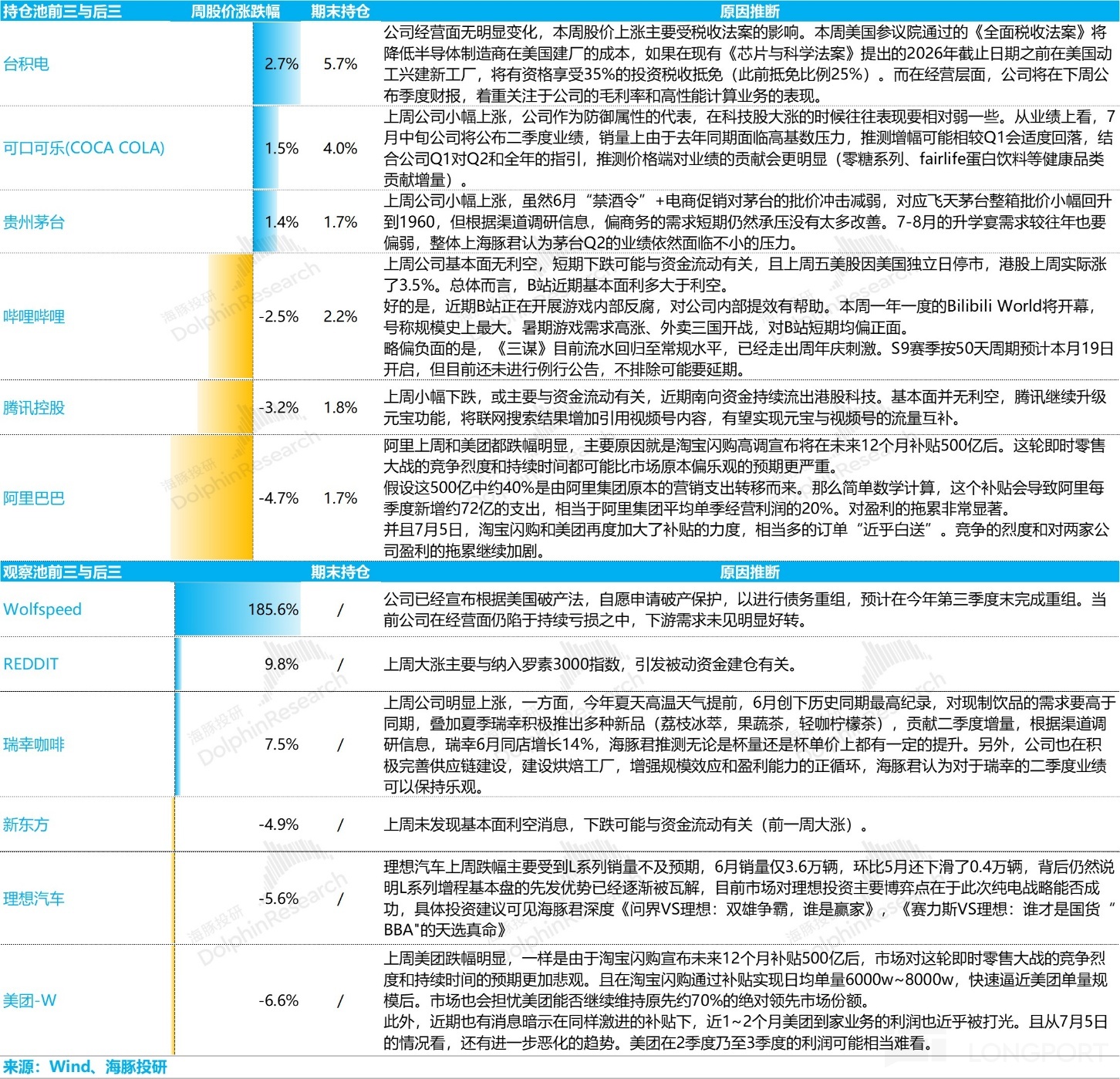The height and width of the screenshot is (1079, 1120).
Task: Click the 7.5% weekly change for 瑞幸咖啡
Action: (x=282, y=745)
